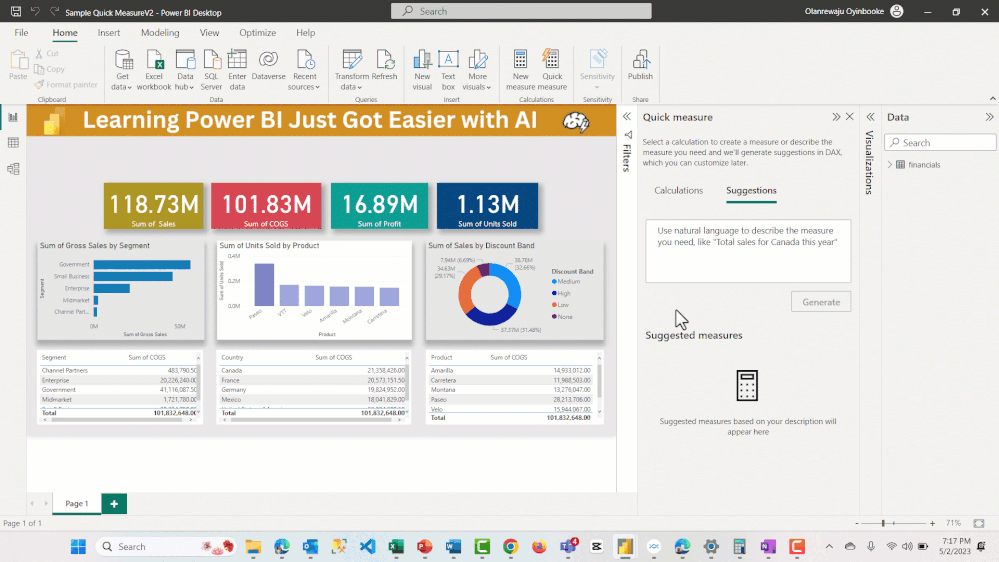Screen dimensions: 999x562
Task: Click the Data pane search field
Action: click(x=940, y=143)
